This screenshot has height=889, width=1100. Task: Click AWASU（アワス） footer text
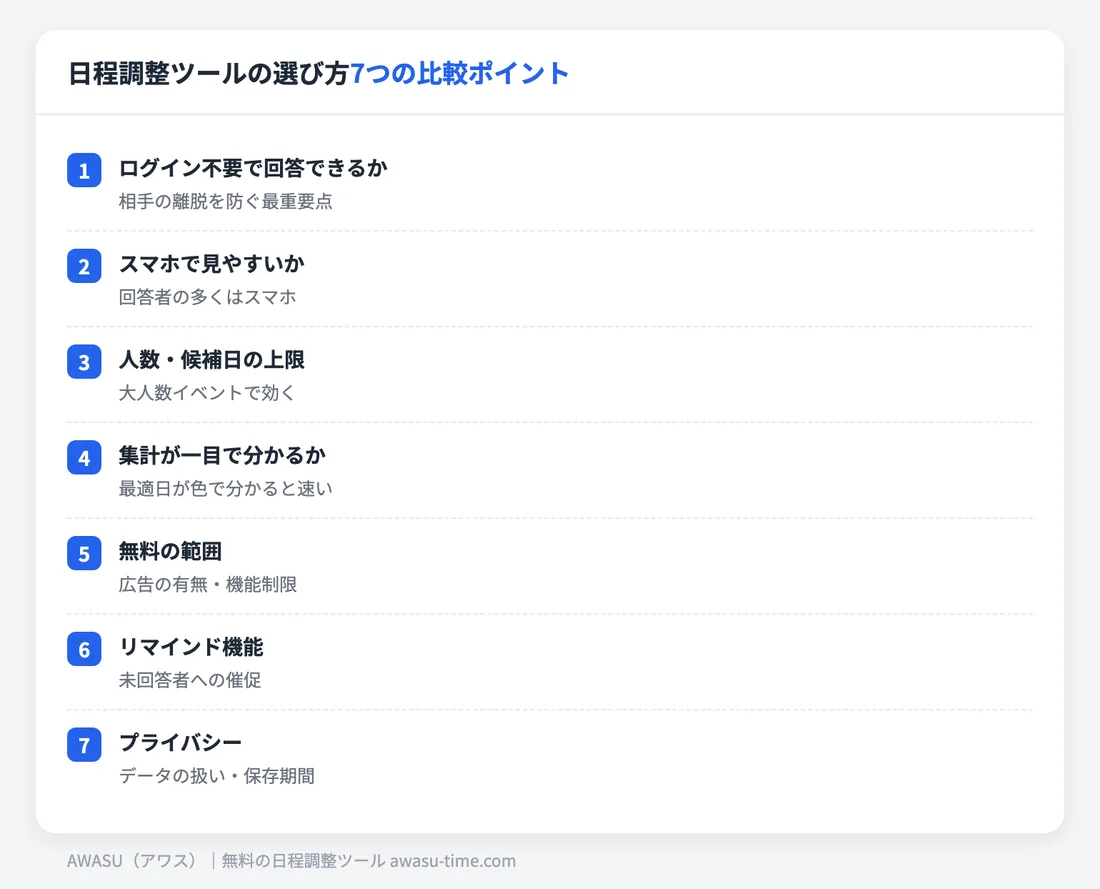tap(133, 861)
